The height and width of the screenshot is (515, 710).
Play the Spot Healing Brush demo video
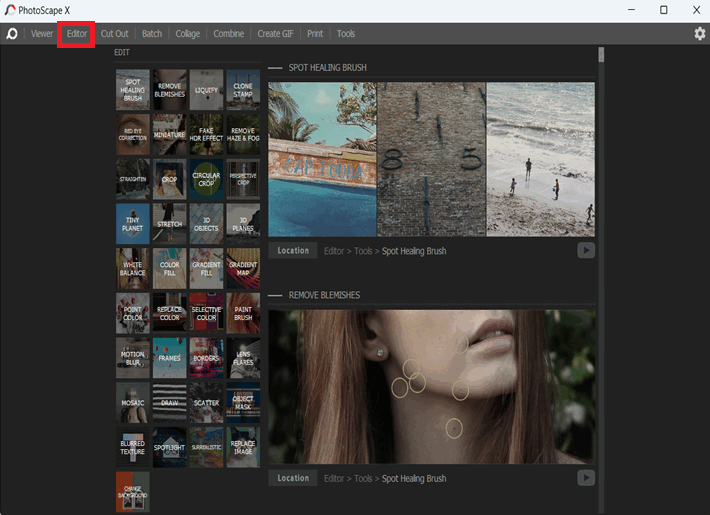pos(586,250)
